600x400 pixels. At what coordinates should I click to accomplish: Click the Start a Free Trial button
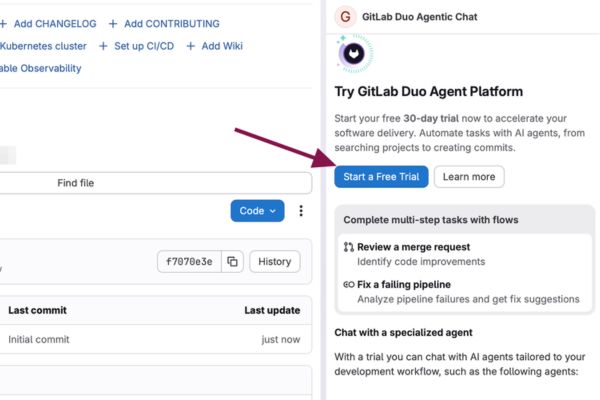381,176
